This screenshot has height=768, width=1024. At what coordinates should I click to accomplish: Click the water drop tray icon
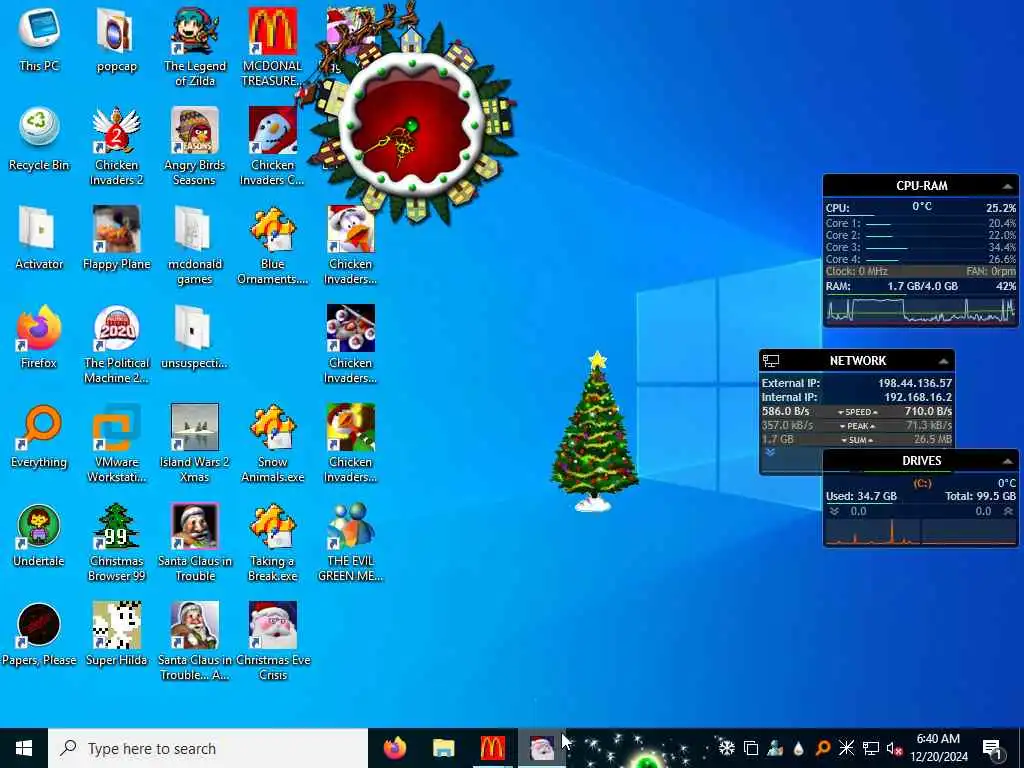coord(798,748)
